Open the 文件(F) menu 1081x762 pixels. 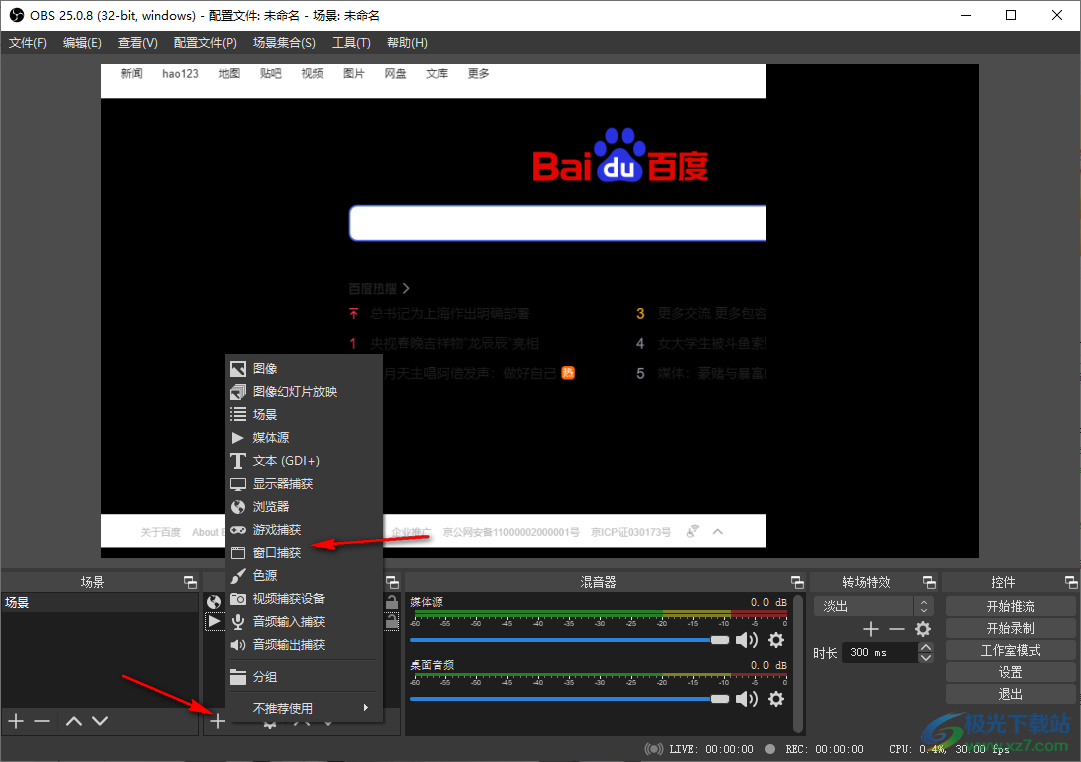[28, 43]
